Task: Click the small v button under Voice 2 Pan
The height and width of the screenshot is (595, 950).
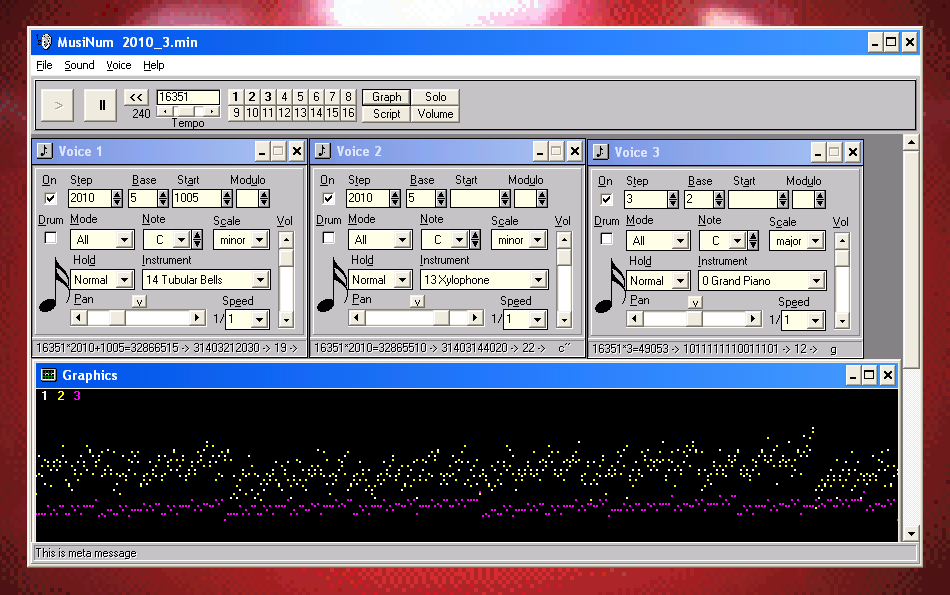Action: click(x=417, y=301)
